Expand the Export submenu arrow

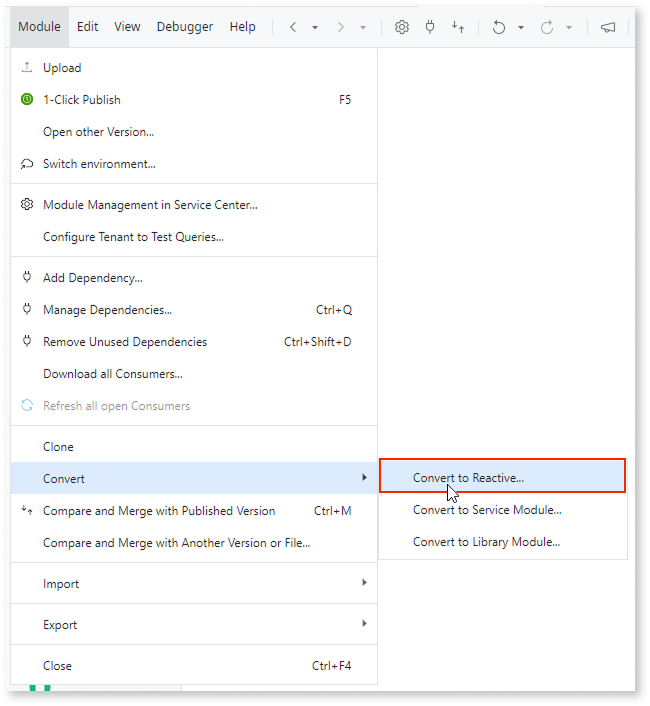click(364, 623)
